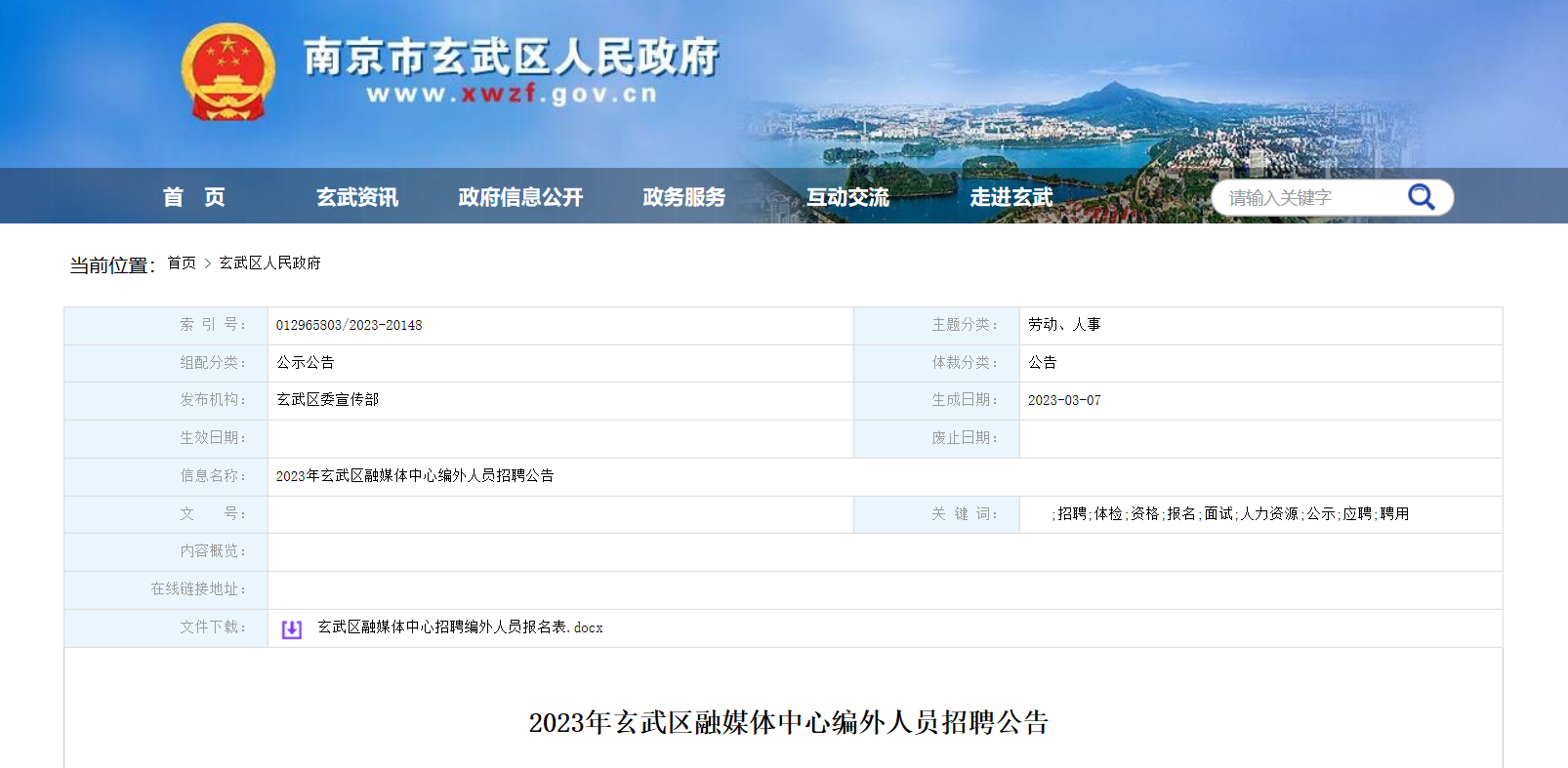The image size is (1568, 768).
Task: Click the magnifying glass search icon
Action: (1421, 197)
